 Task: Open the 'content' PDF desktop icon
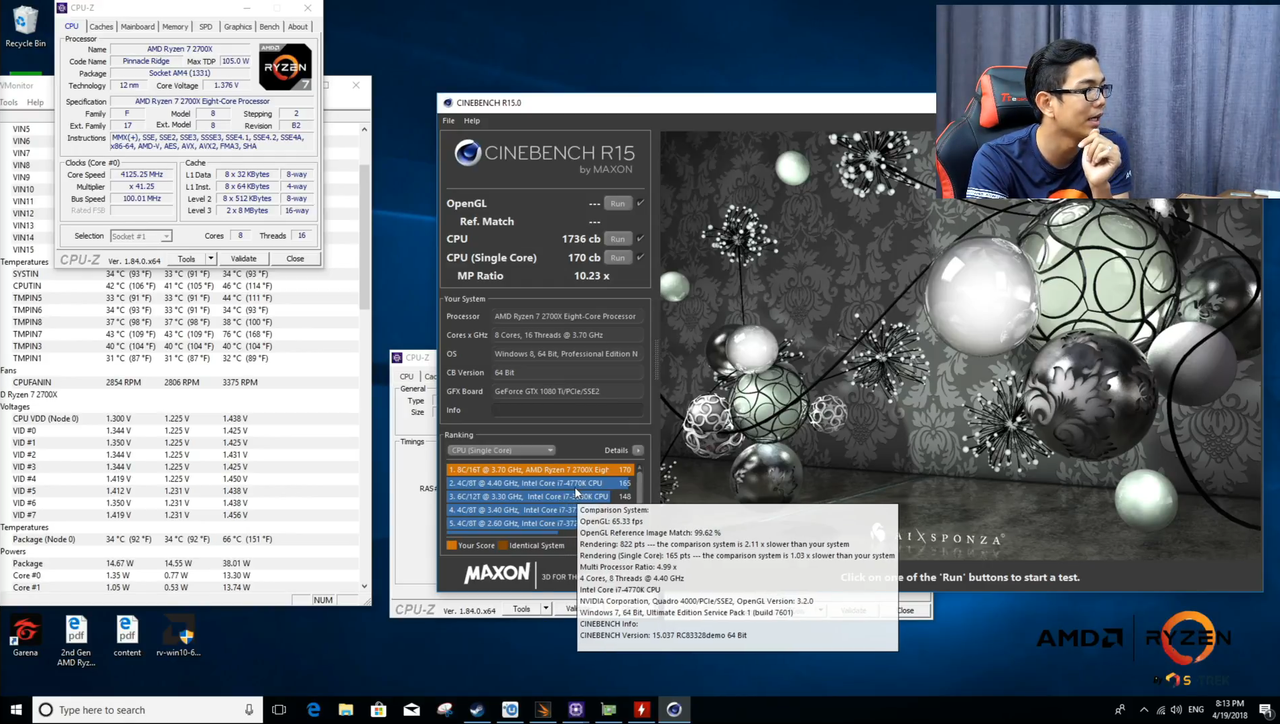pyautogui.click(x=127, y=636)
